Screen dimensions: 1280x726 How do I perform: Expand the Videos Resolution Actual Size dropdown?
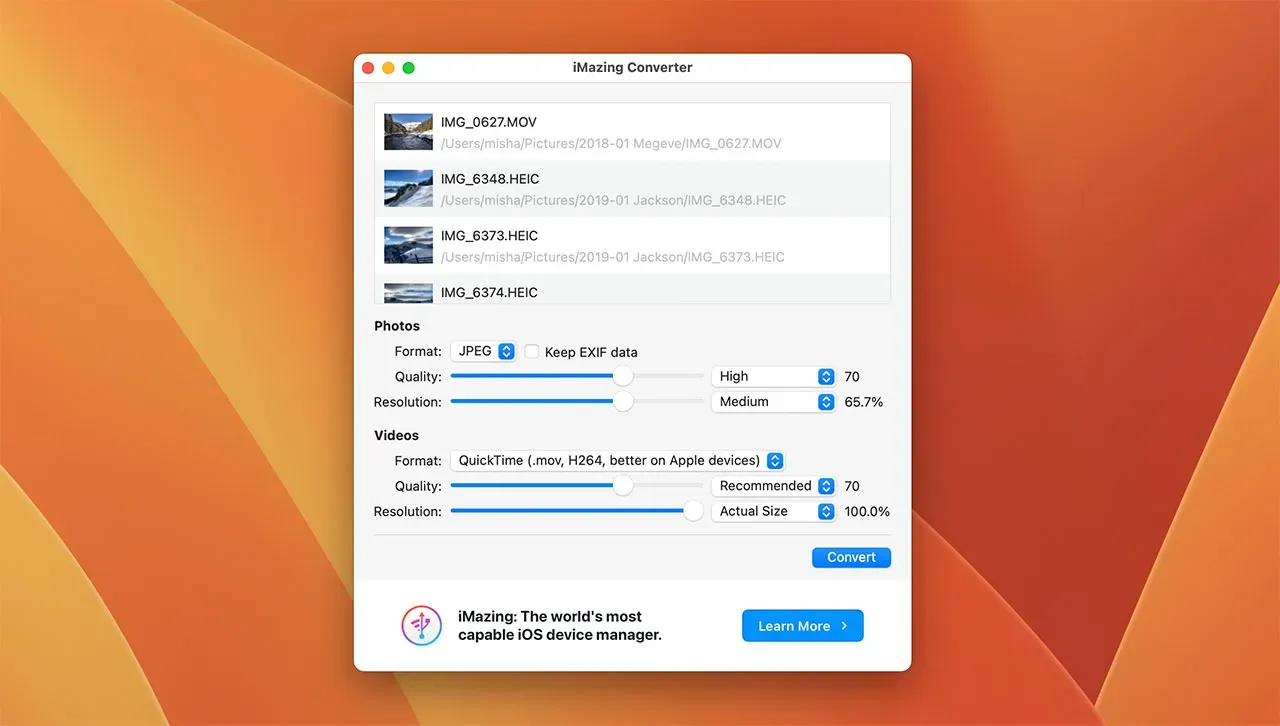[x=773, y=511]
